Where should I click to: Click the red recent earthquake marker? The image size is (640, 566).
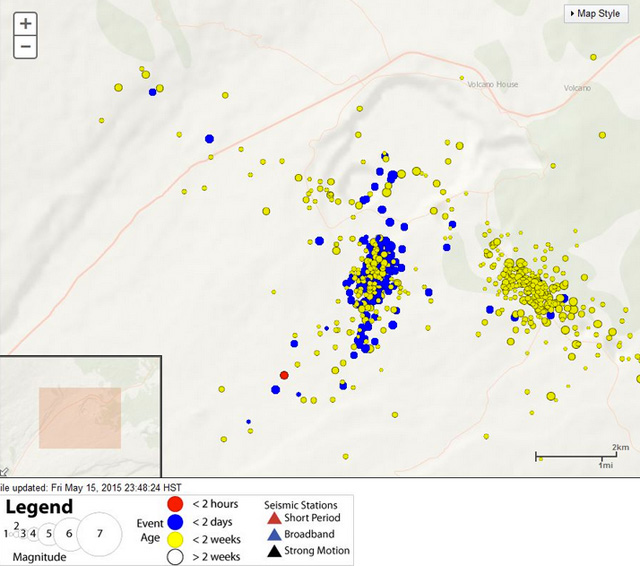(x=284, y=375)
